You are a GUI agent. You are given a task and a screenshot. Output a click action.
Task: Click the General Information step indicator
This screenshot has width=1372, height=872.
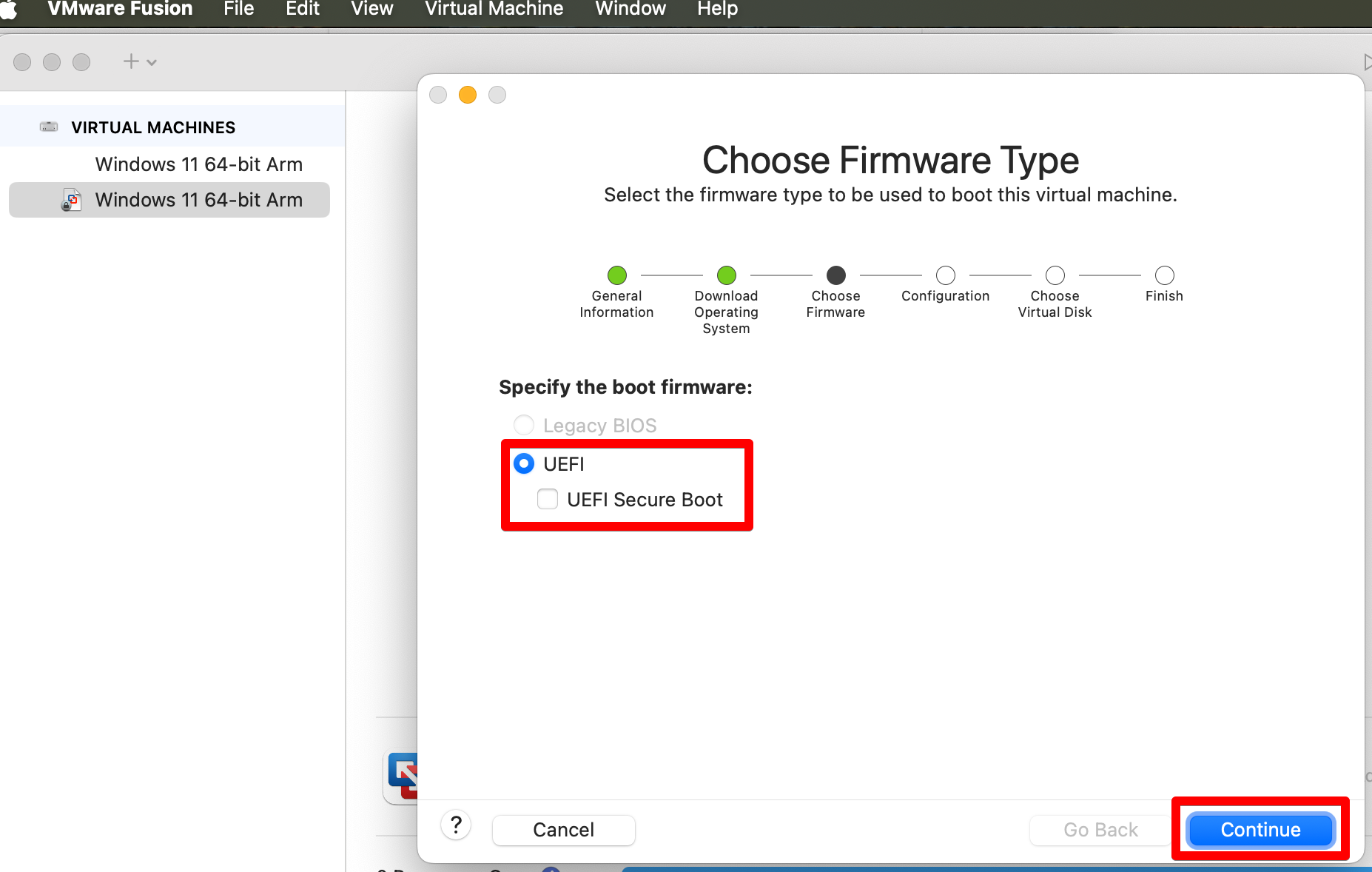click(617, 275)
